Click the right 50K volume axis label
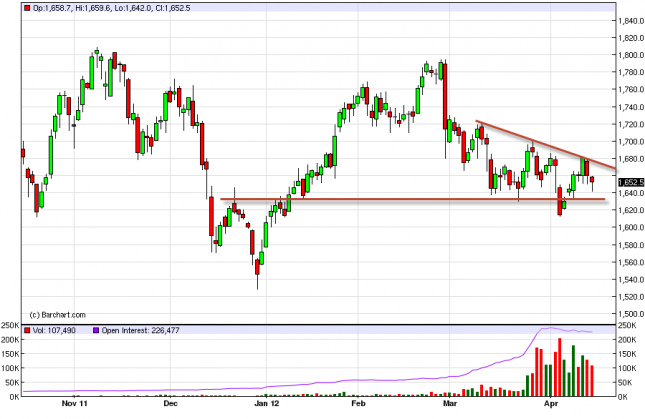The image size is (645, 419). click(626, 383)
